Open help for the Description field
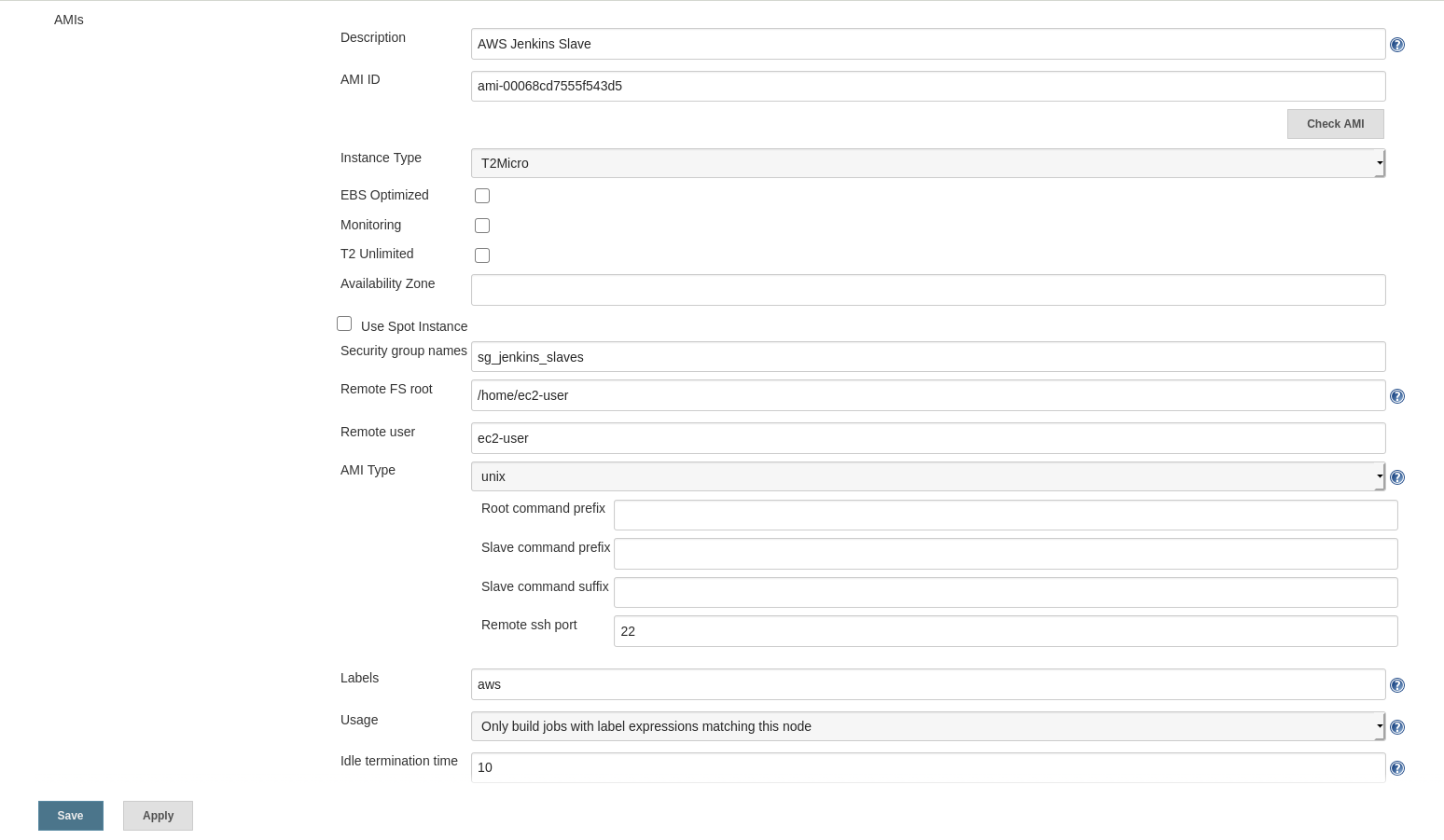Viewport: 1444px width, 840px height. (1396, 45)
